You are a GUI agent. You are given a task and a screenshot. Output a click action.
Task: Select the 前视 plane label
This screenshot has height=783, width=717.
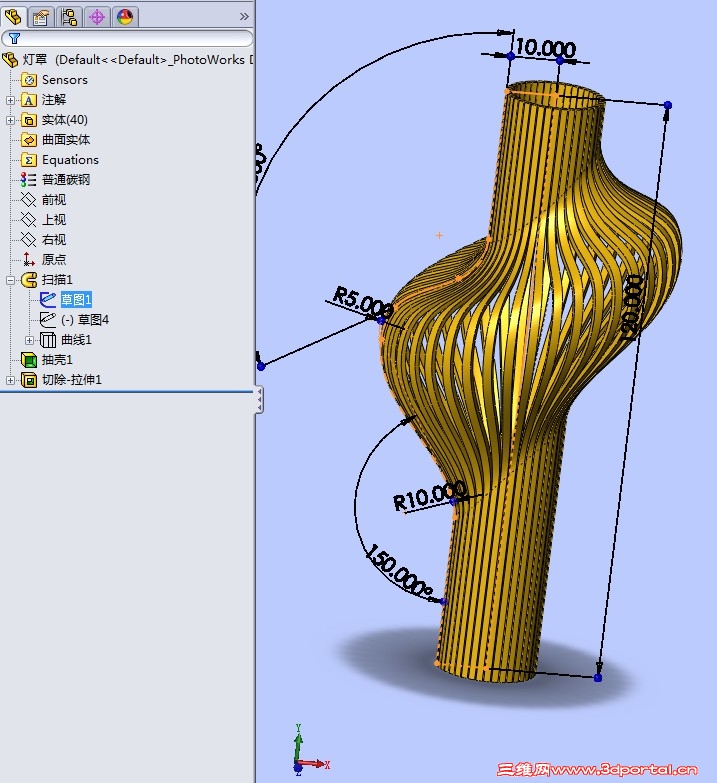point(54,200)
